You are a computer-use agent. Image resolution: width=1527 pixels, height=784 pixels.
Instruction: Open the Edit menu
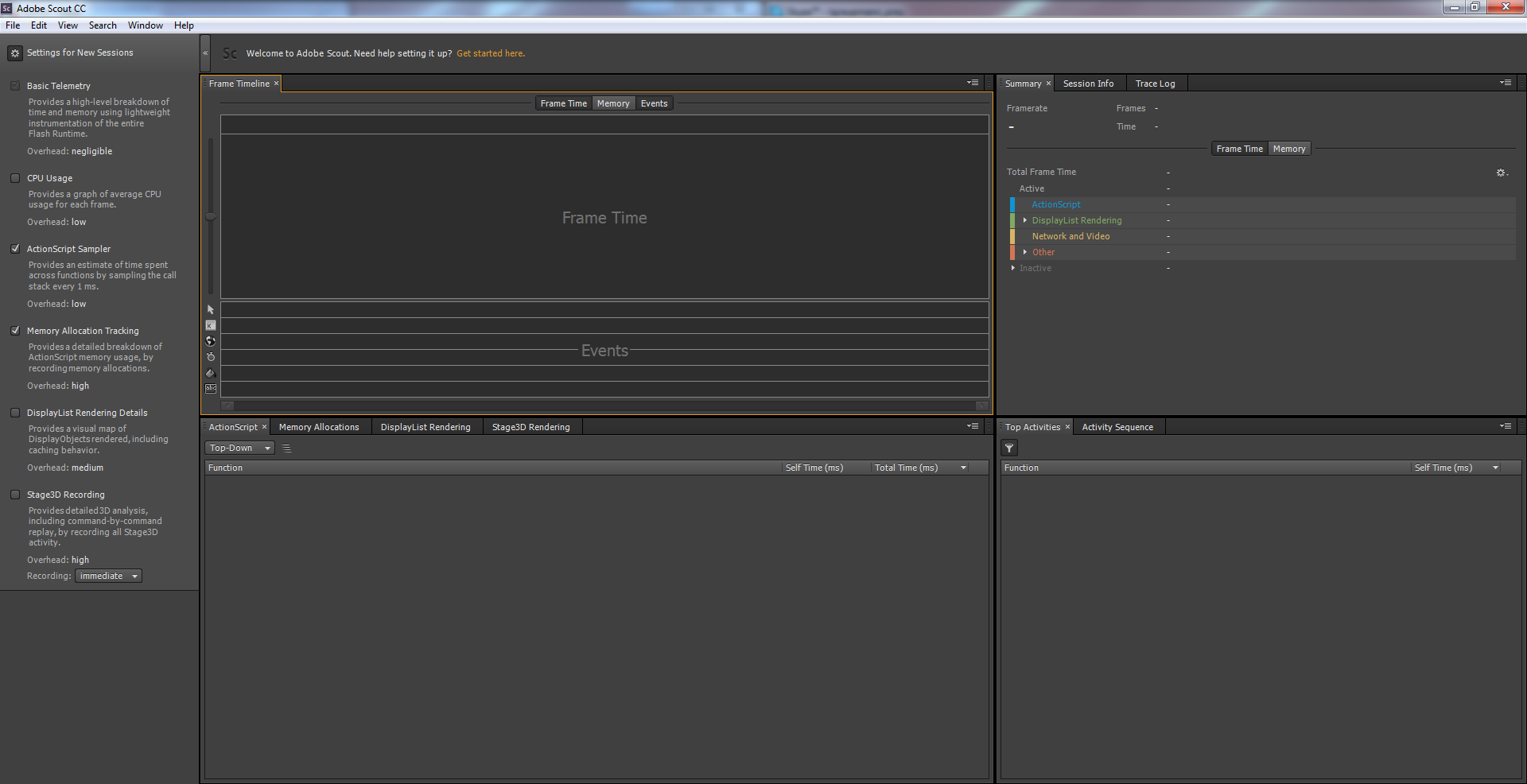tap(39, 25)
